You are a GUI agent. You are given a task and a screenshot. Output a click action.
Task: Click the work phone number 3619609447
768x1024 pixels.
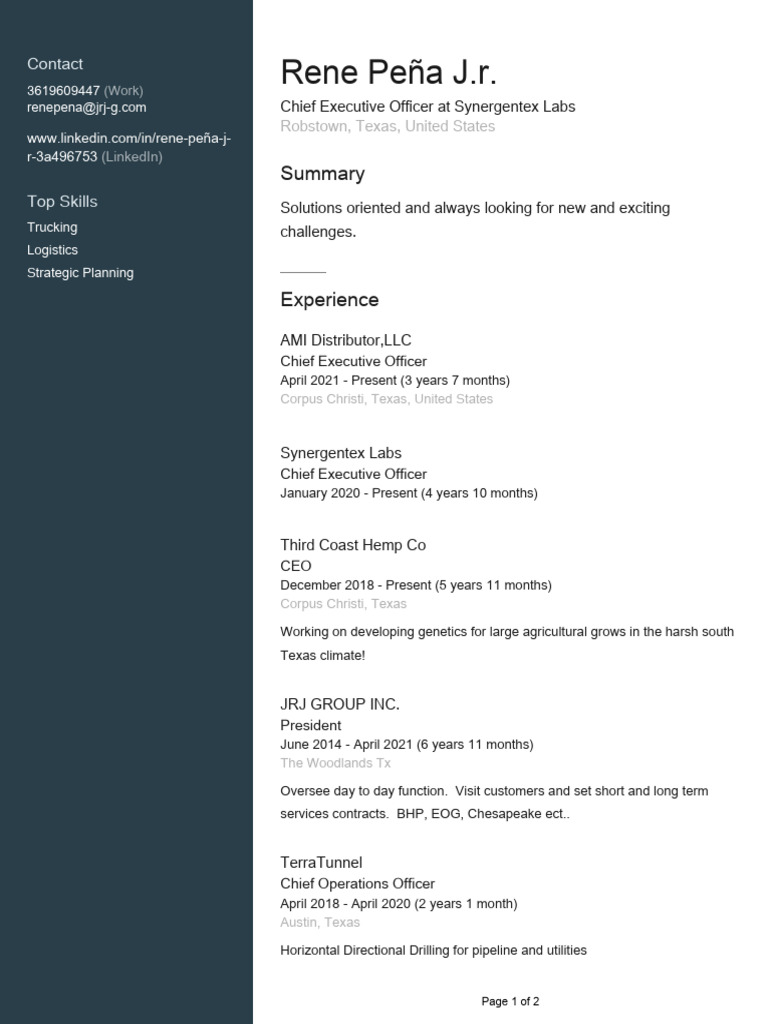tap(63, 90)
